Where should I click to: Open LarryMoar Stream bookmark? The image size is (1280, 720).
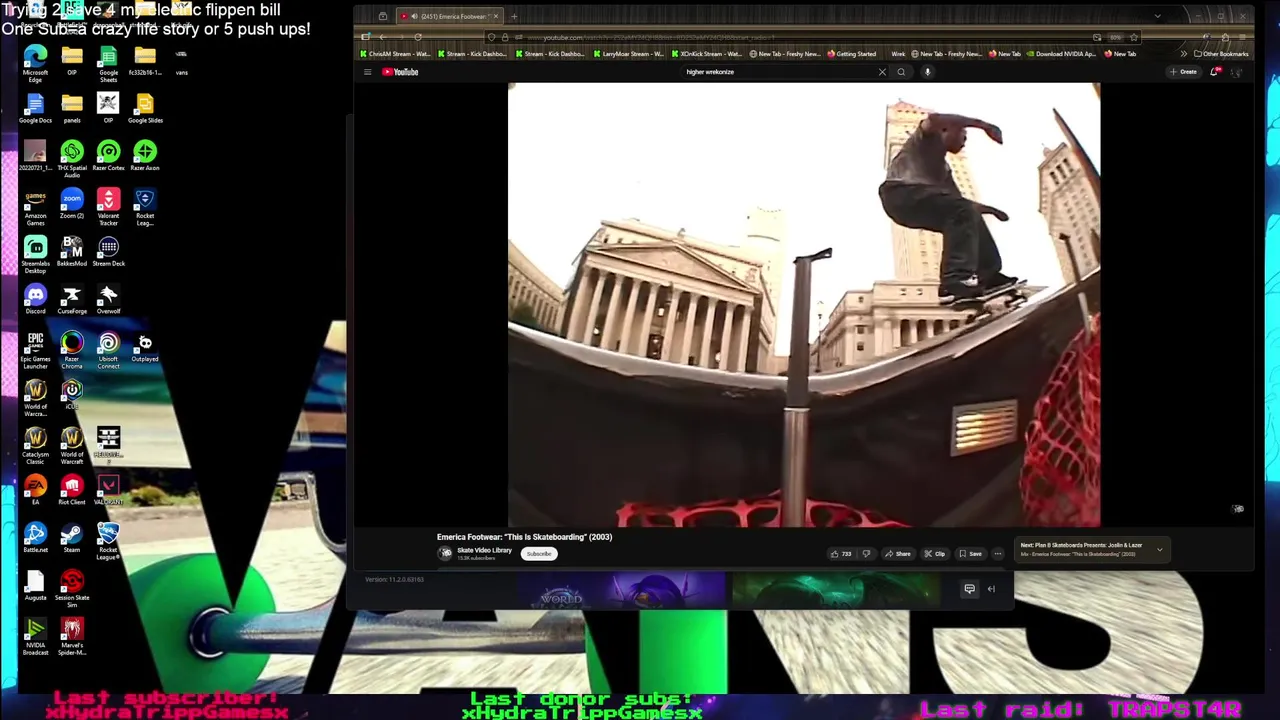pos(631,54)
